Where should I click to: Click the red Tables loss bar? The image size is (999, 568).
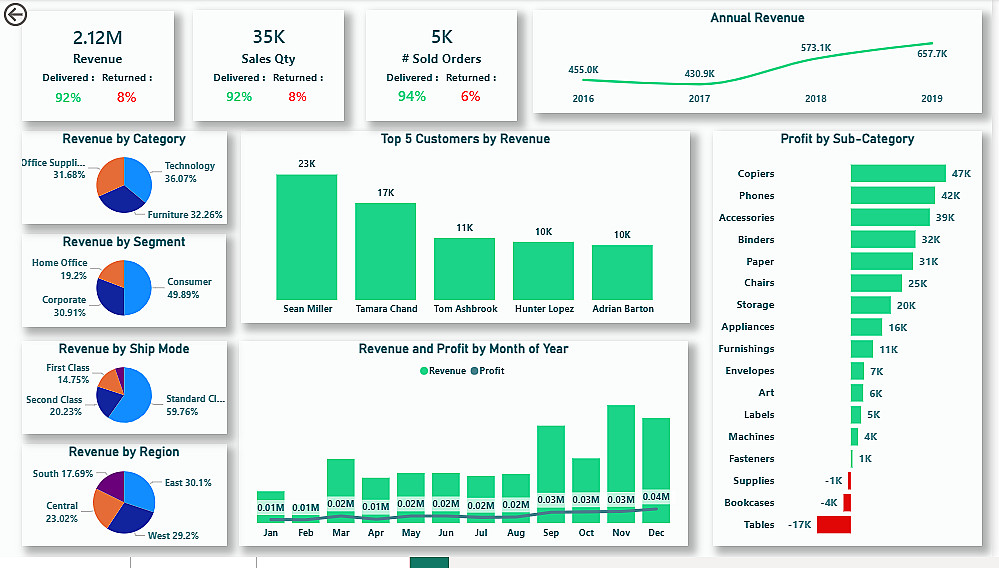(834, 525)
